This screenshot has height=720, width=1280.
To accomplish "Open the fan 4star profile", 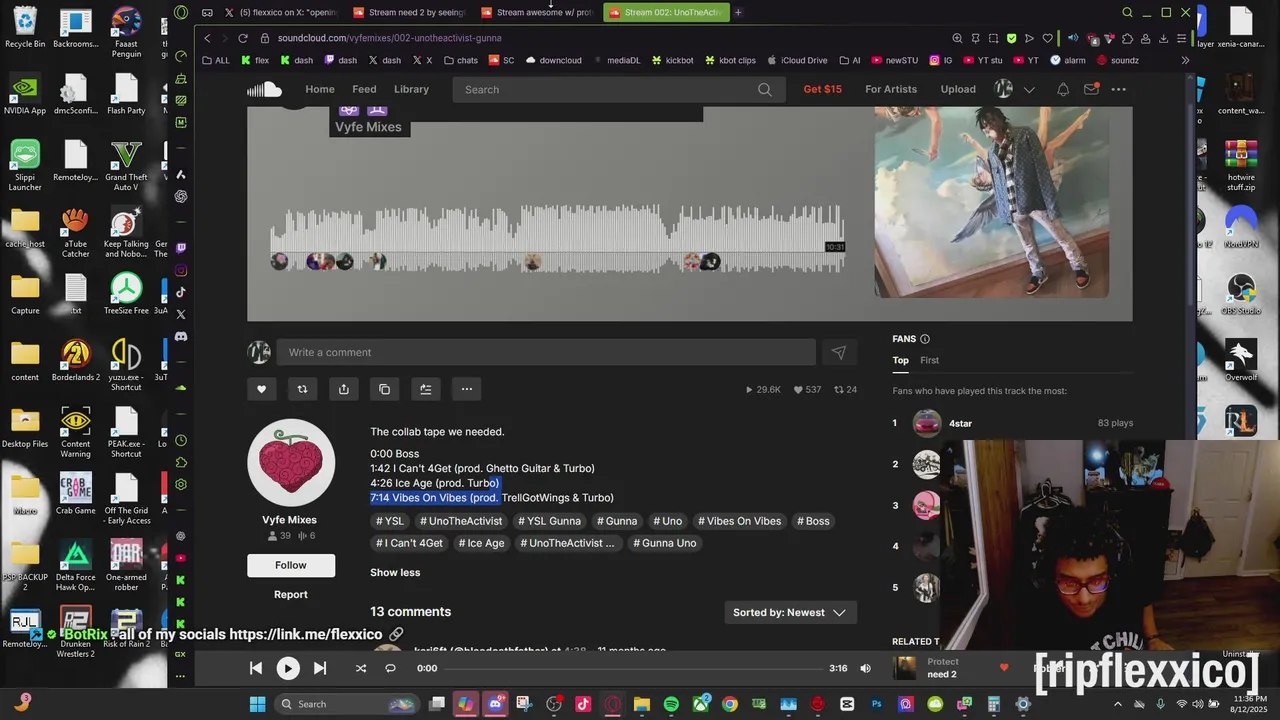I will (960, 423).
